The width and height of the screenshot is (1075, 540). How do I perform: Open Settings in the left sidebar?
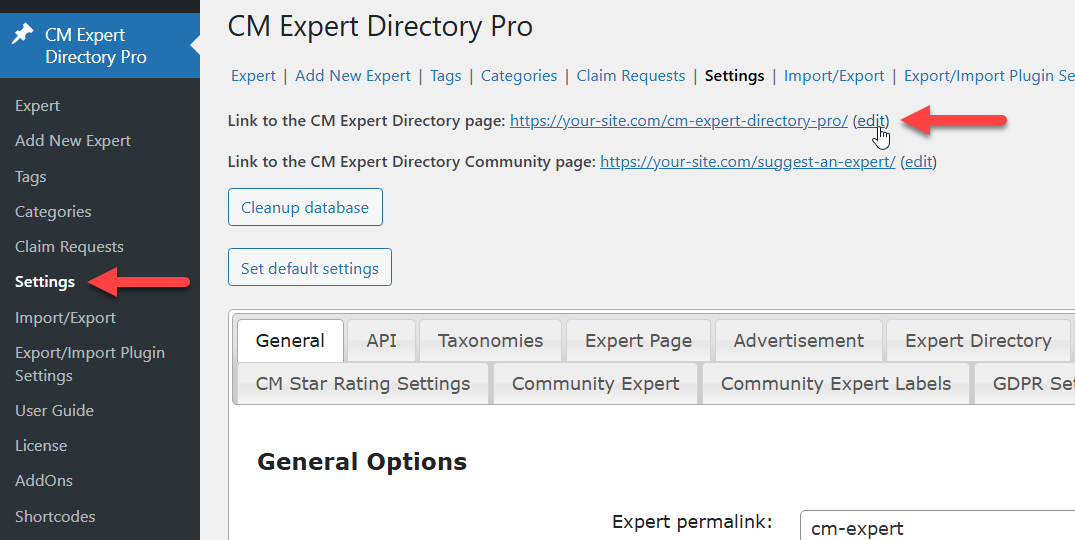(x=45, y=282)
